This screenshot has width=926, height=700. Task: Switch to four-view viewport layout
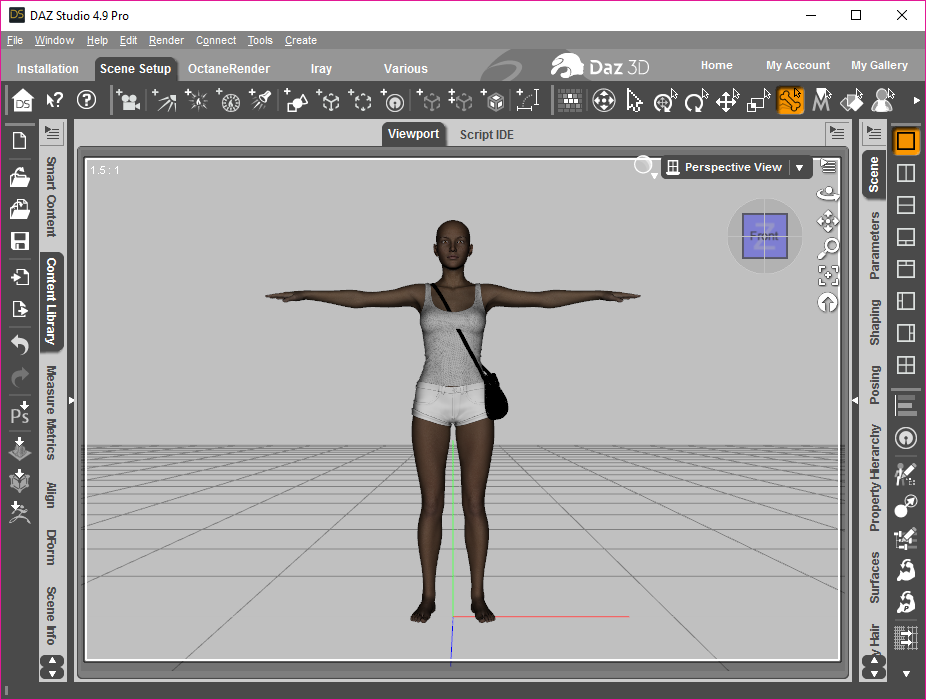tap(906, 365)
